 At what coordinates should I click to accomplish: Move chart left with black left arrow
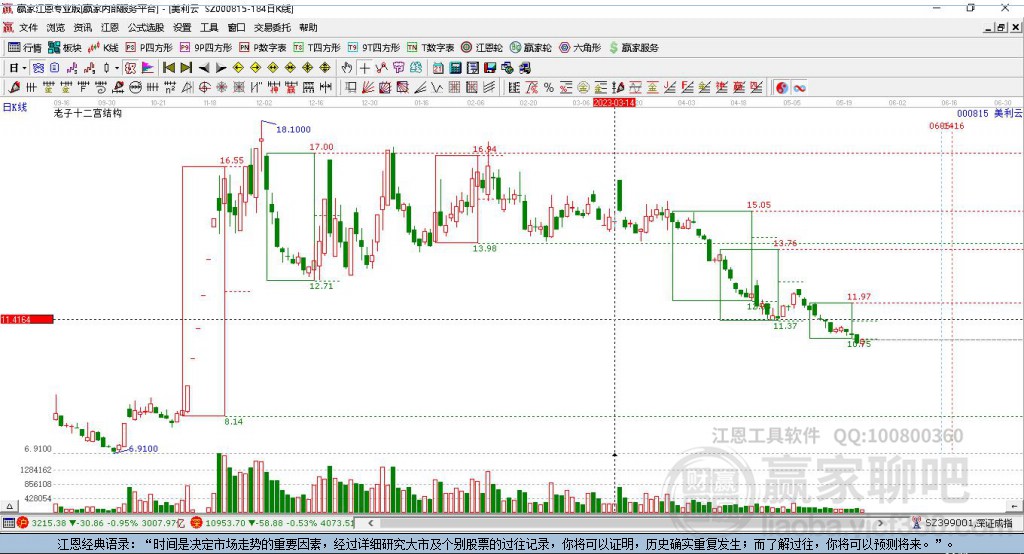point(204,68)
